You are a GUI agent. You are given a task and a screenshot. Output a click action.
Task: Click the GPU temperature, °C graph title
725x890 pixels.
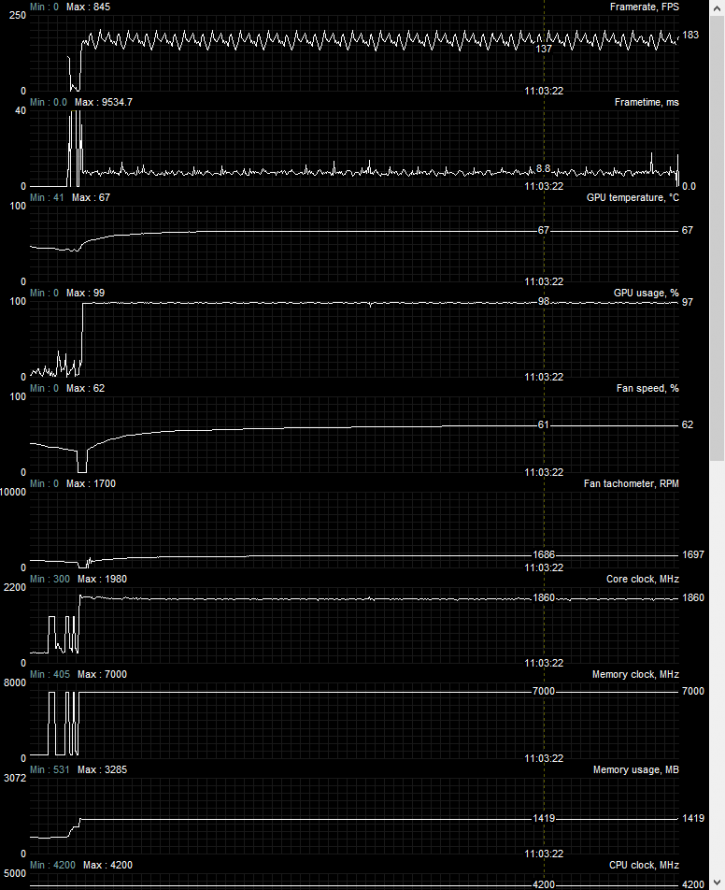(632, 198)
